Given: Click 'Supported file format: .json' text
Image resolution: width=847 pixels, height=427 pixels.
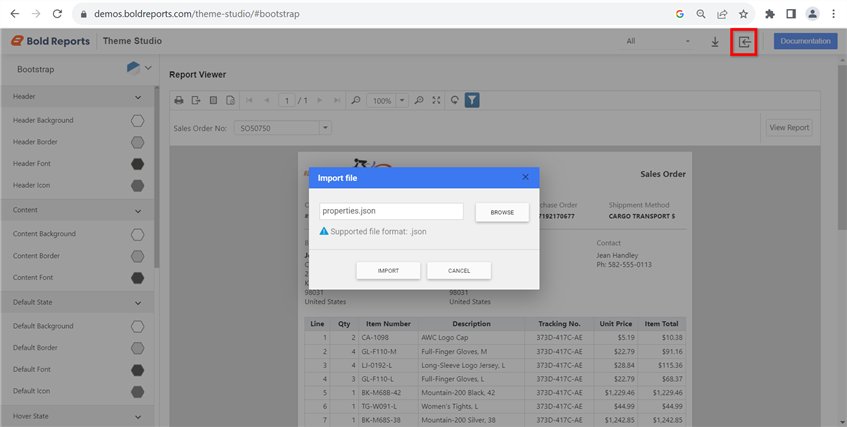Looking at the screenshot, I should [x=378, y=231].
